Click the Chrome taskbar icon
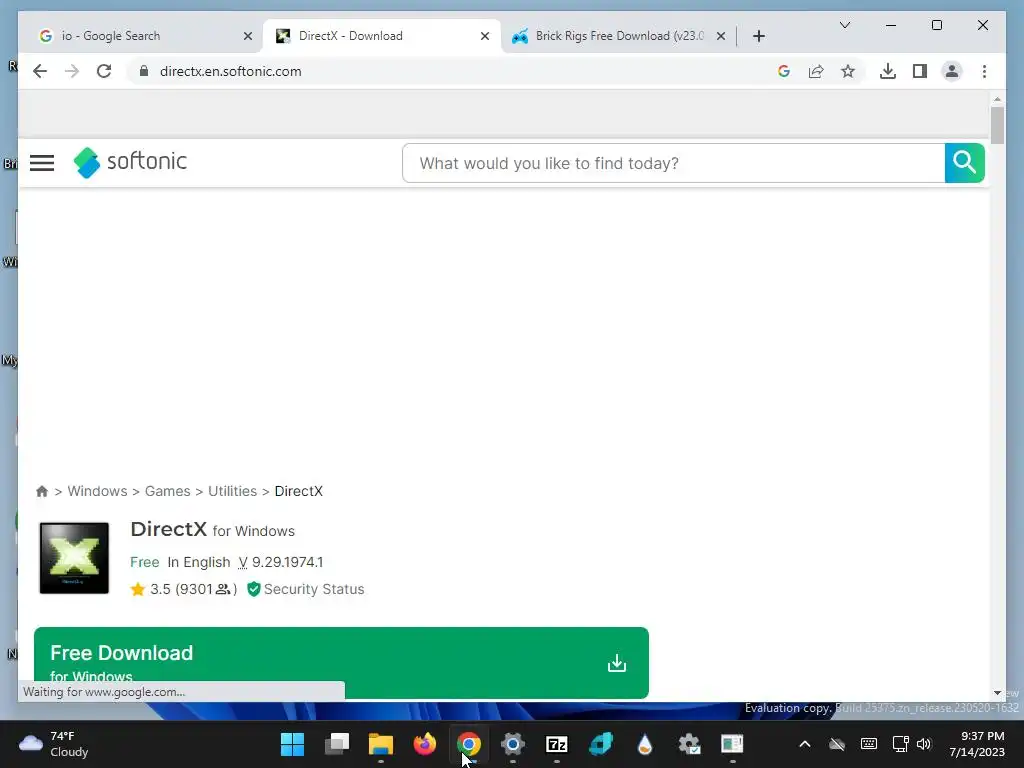 469,744
